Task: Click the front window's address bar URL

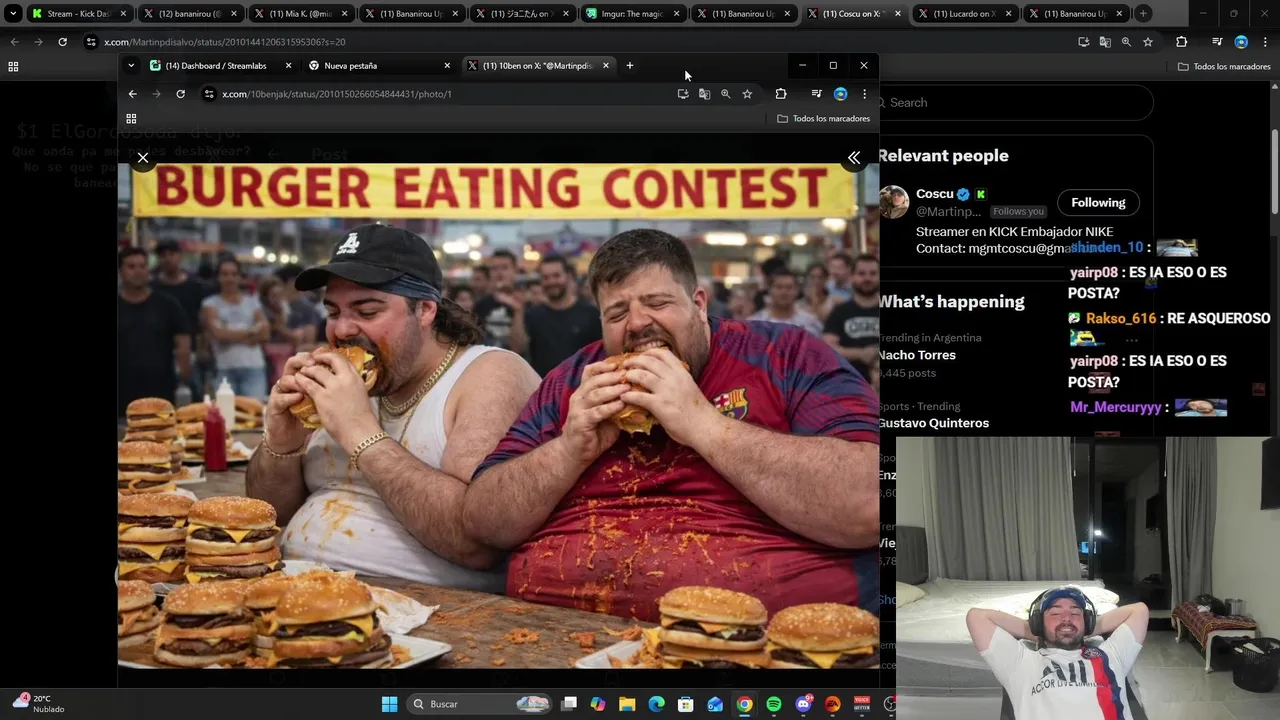Action: coord(336,94)
